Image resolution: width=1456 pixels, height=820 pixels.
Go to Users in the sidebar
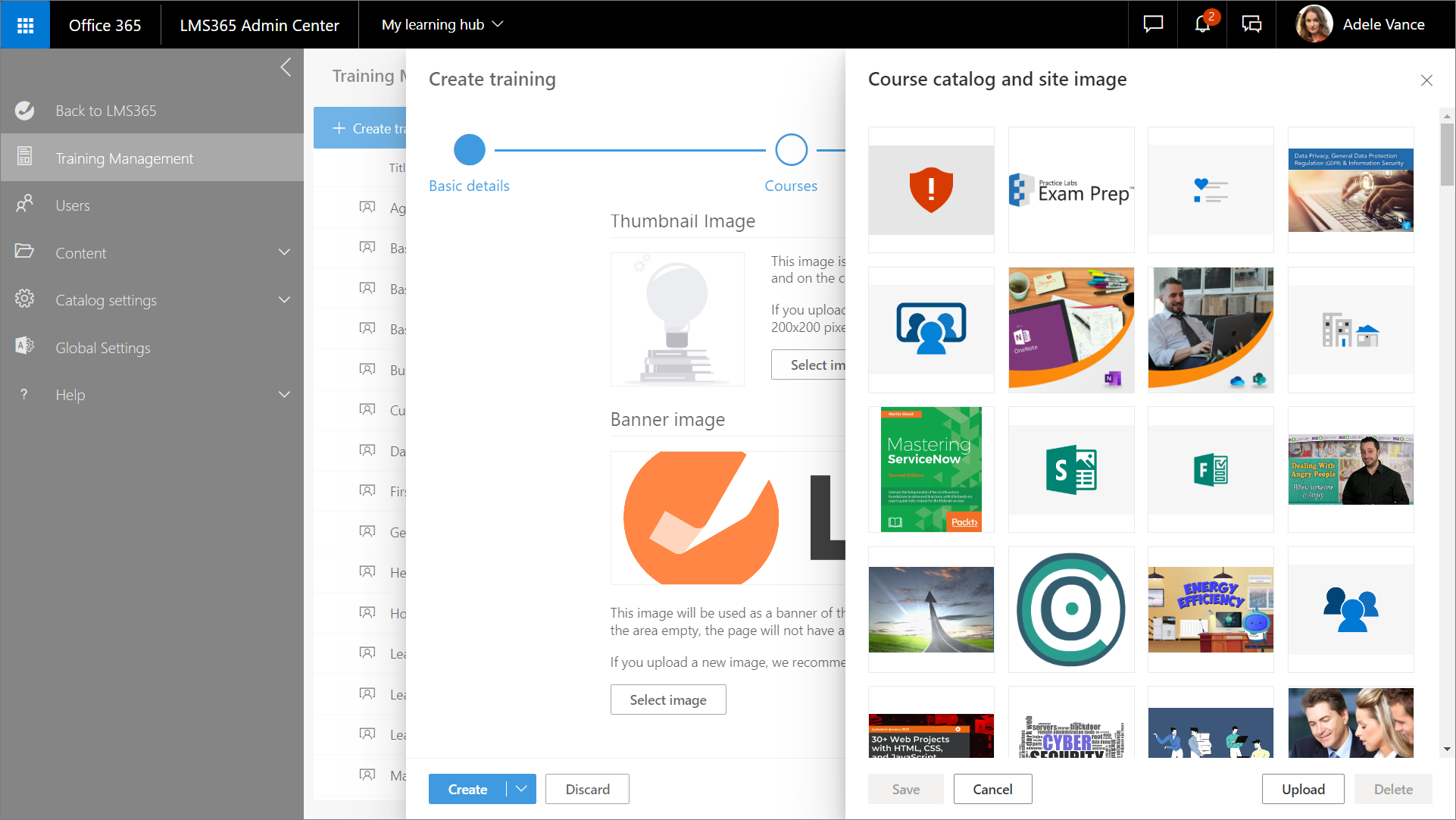(x=73, y=205)
